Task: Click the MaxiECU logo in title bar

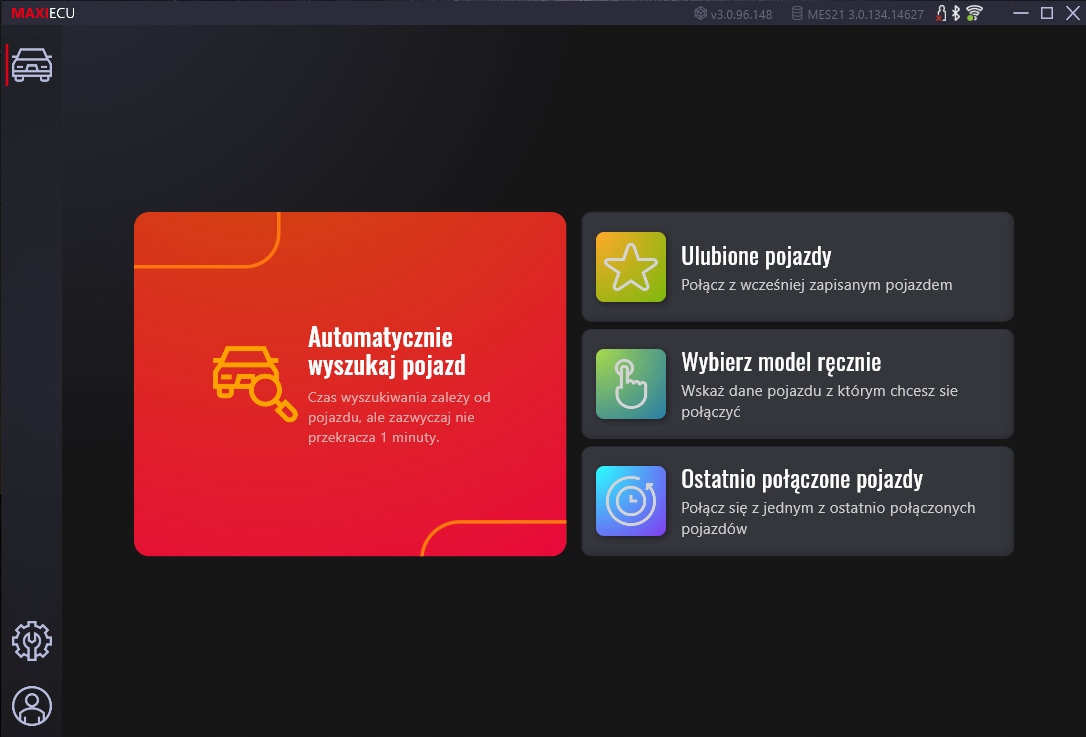Action: tap(43, 13)
